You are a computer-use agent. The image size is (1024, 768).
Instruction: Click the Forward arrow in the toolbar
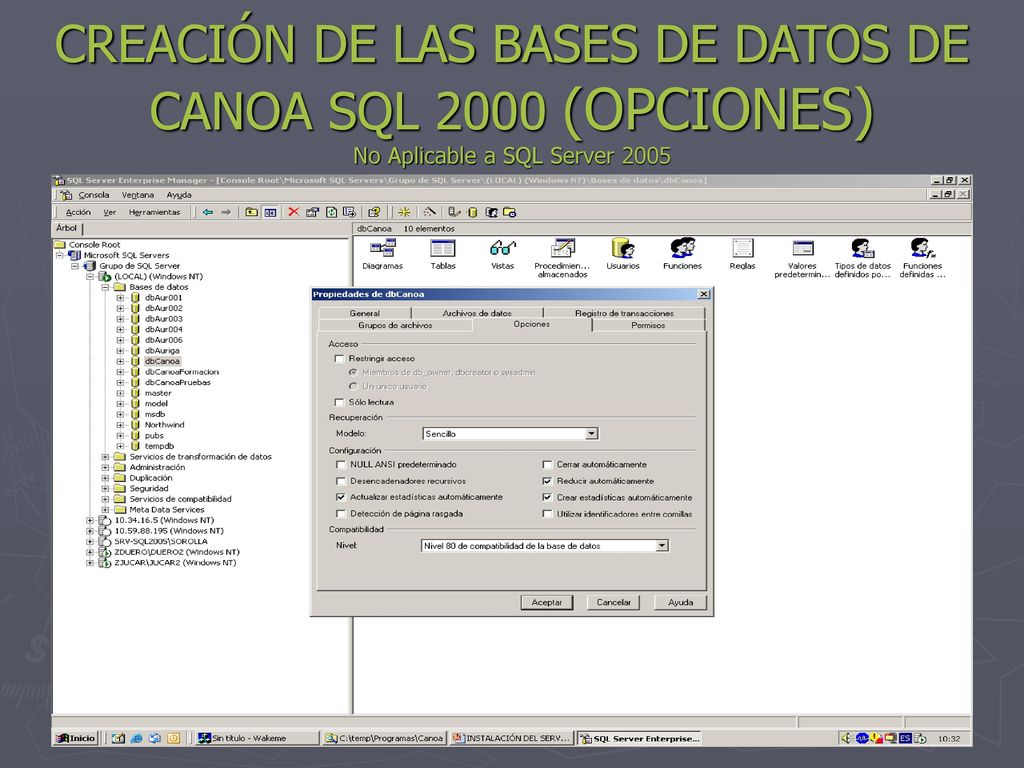click(x=226, y=212)
